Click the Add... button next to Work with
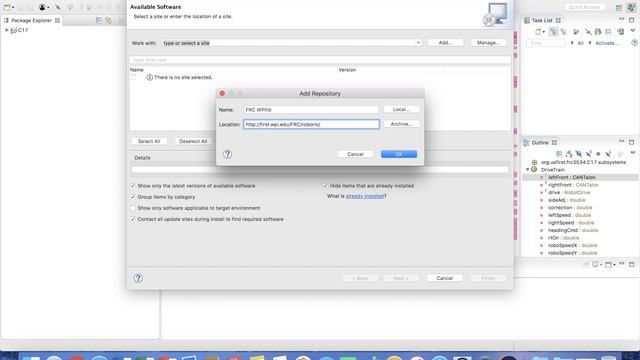 click(445, 42)
